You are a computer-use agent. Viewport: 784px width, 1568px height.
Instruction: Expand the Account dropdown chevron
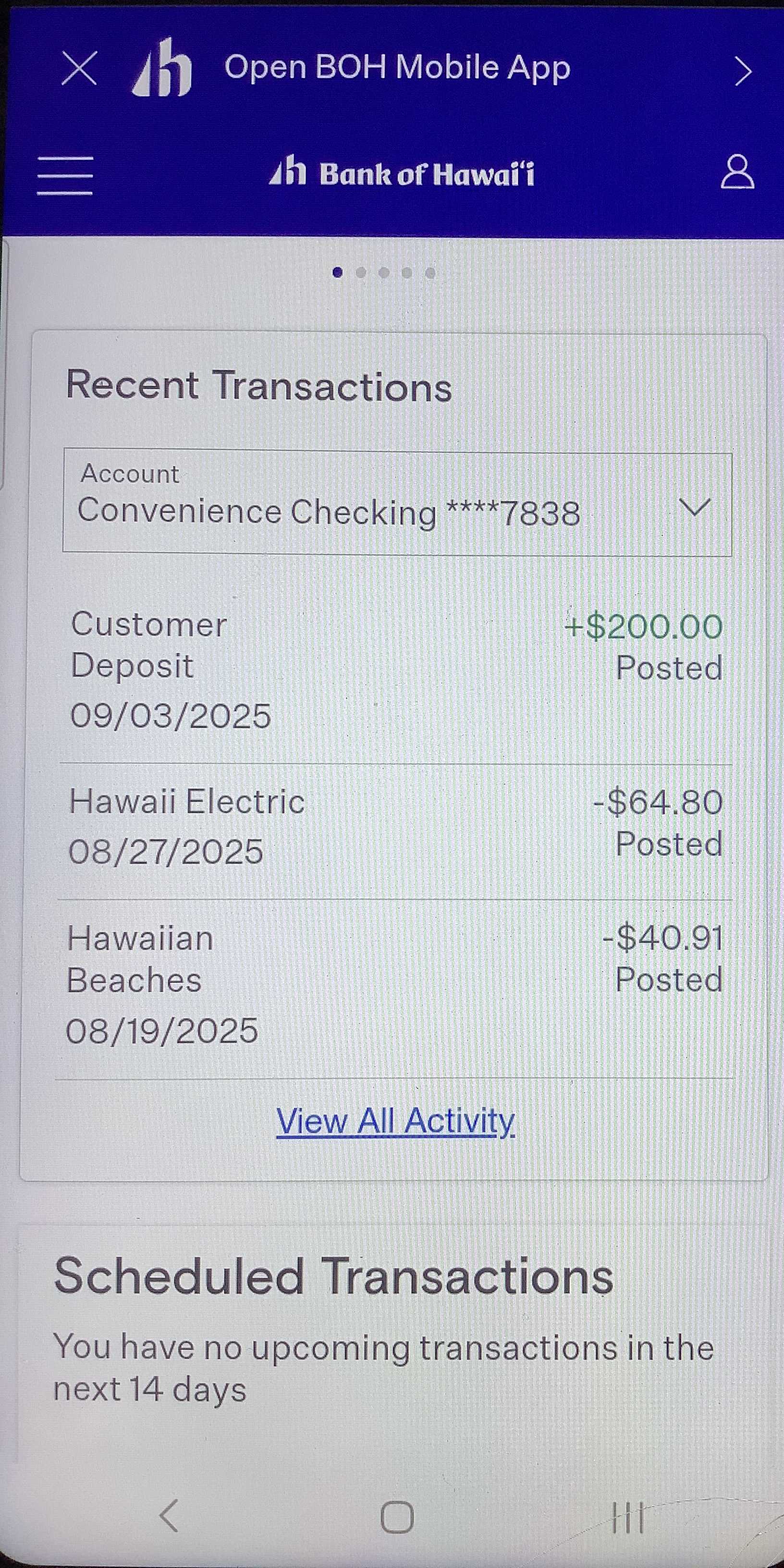click(x=695, y=507)
